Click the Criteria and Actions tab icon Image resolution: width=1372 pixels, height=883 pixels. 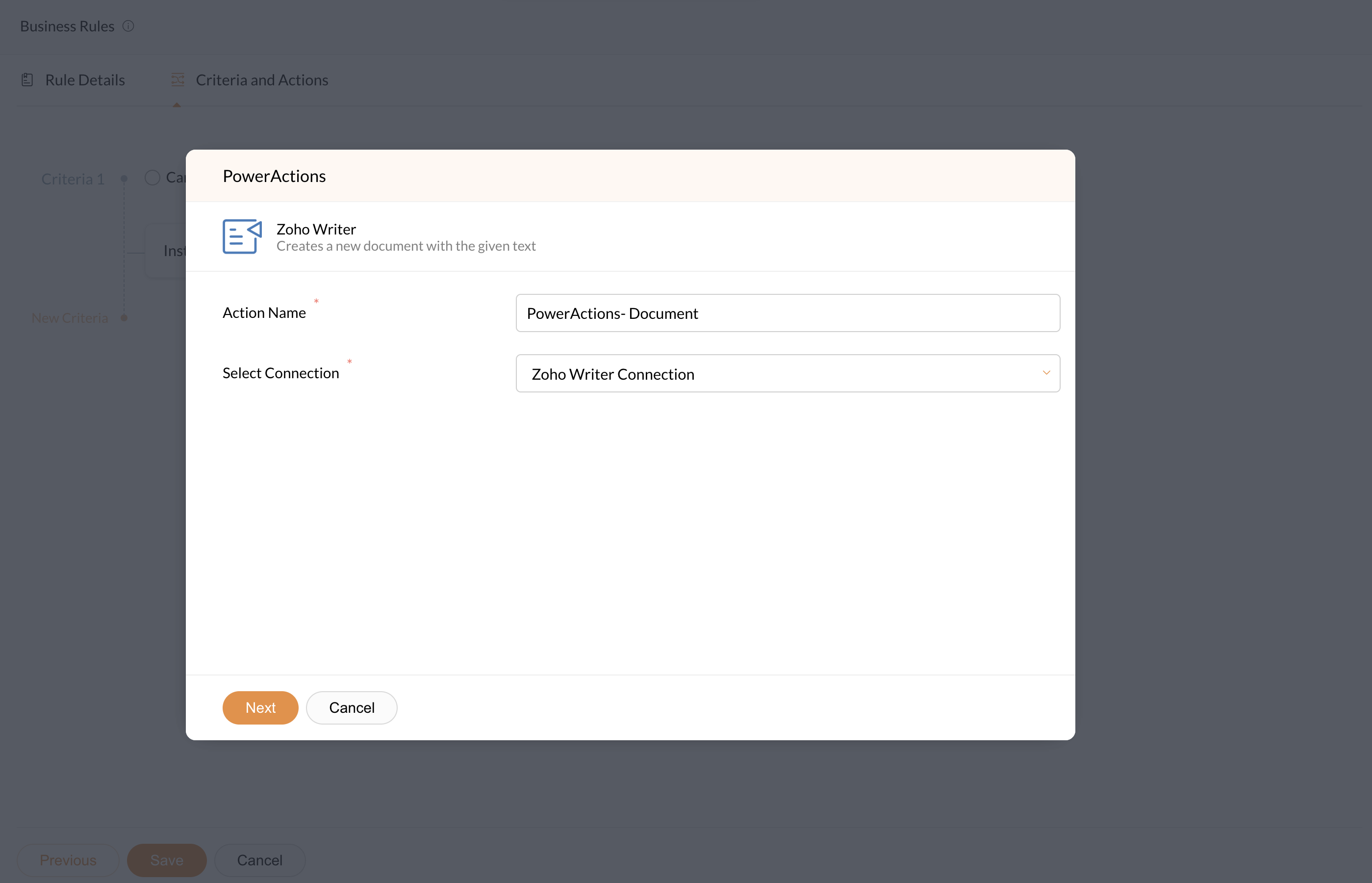[178, 79]
